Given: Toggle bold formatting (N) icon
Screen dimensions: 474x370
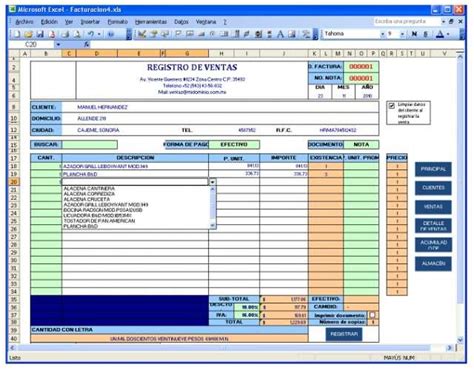Looking at the screenshot, I should (414, 34).
